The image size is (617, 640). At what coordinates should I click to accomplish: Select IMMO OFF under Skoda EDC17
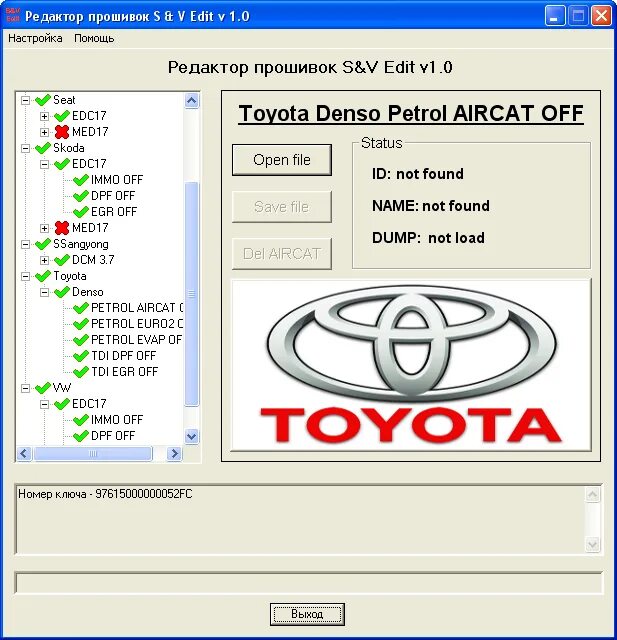point(117,180)
